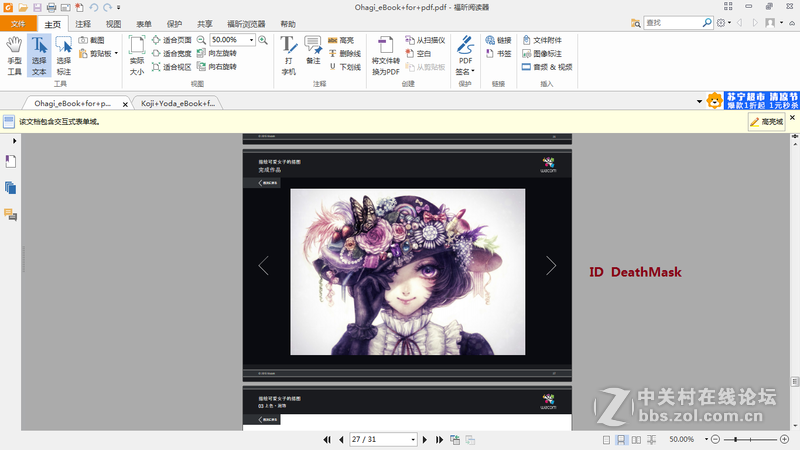
Task: Click the Undo arrow in quick access toolbar
Action: coord(93,7)
